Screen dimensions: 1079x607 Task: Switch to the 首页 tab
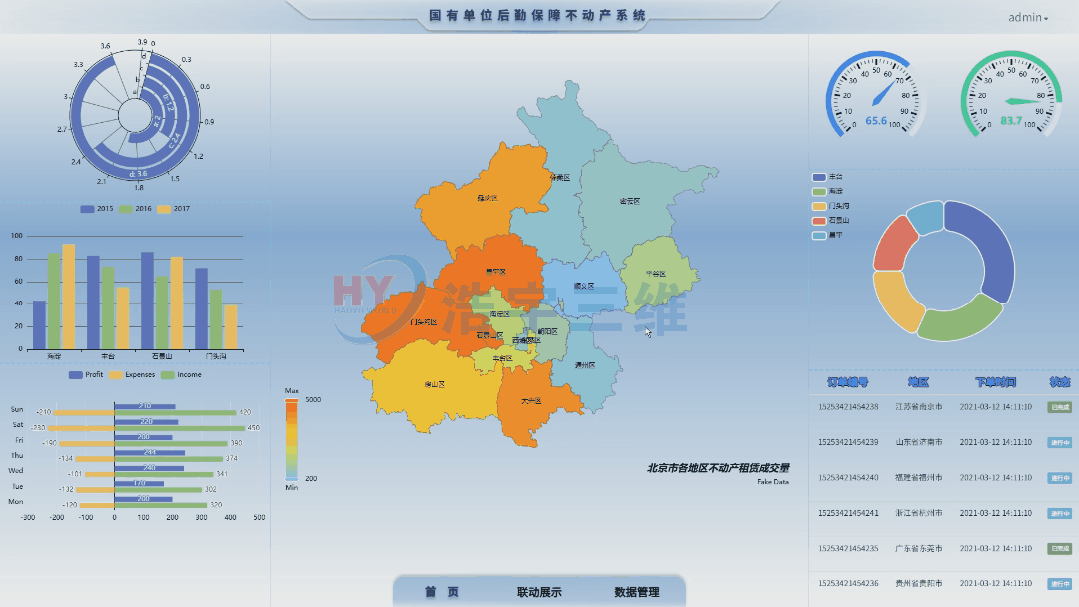tap(442, 592)
